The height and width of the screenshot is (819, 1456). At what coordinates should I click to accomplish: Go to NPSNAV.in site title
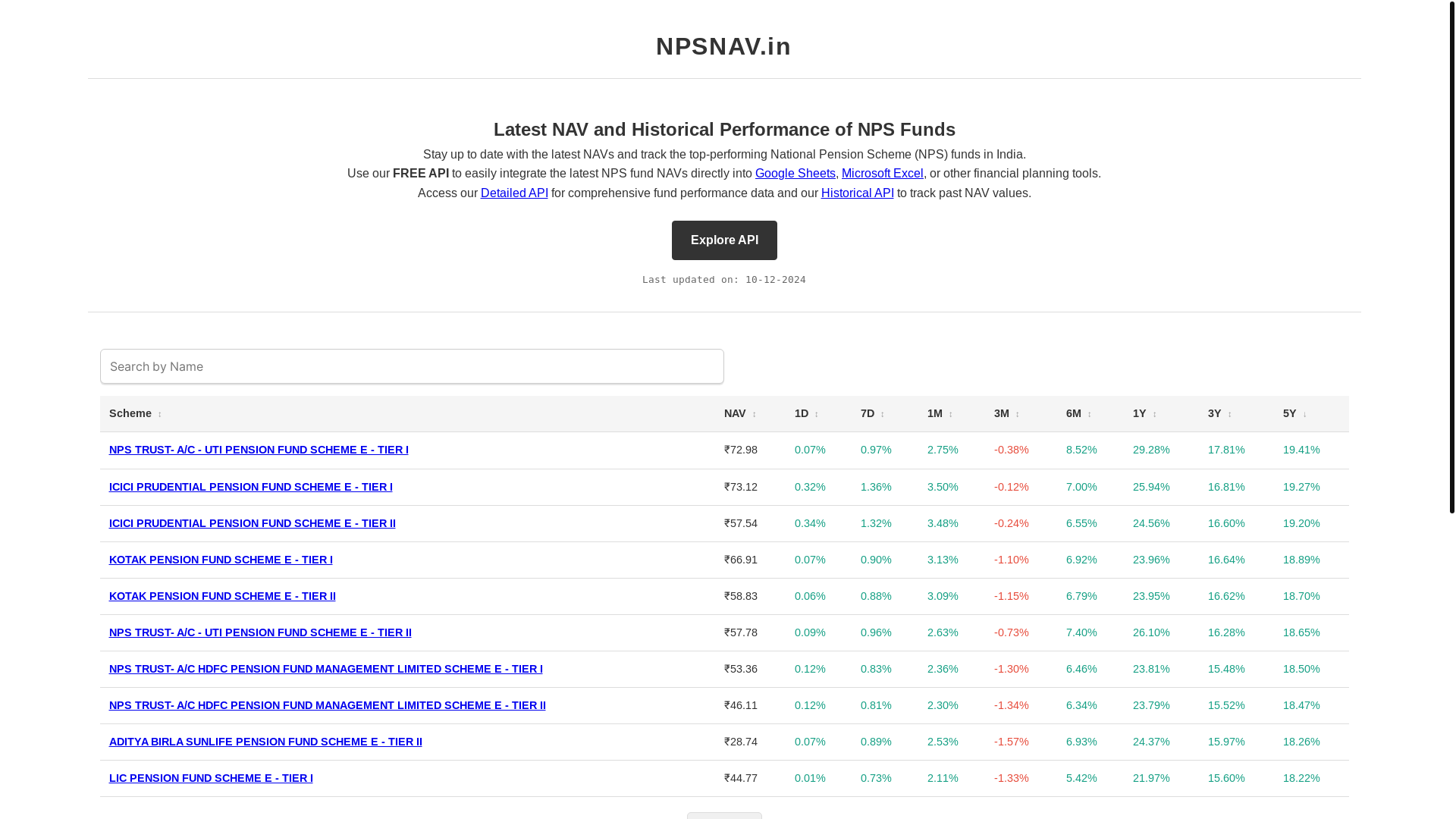(723, 46)
